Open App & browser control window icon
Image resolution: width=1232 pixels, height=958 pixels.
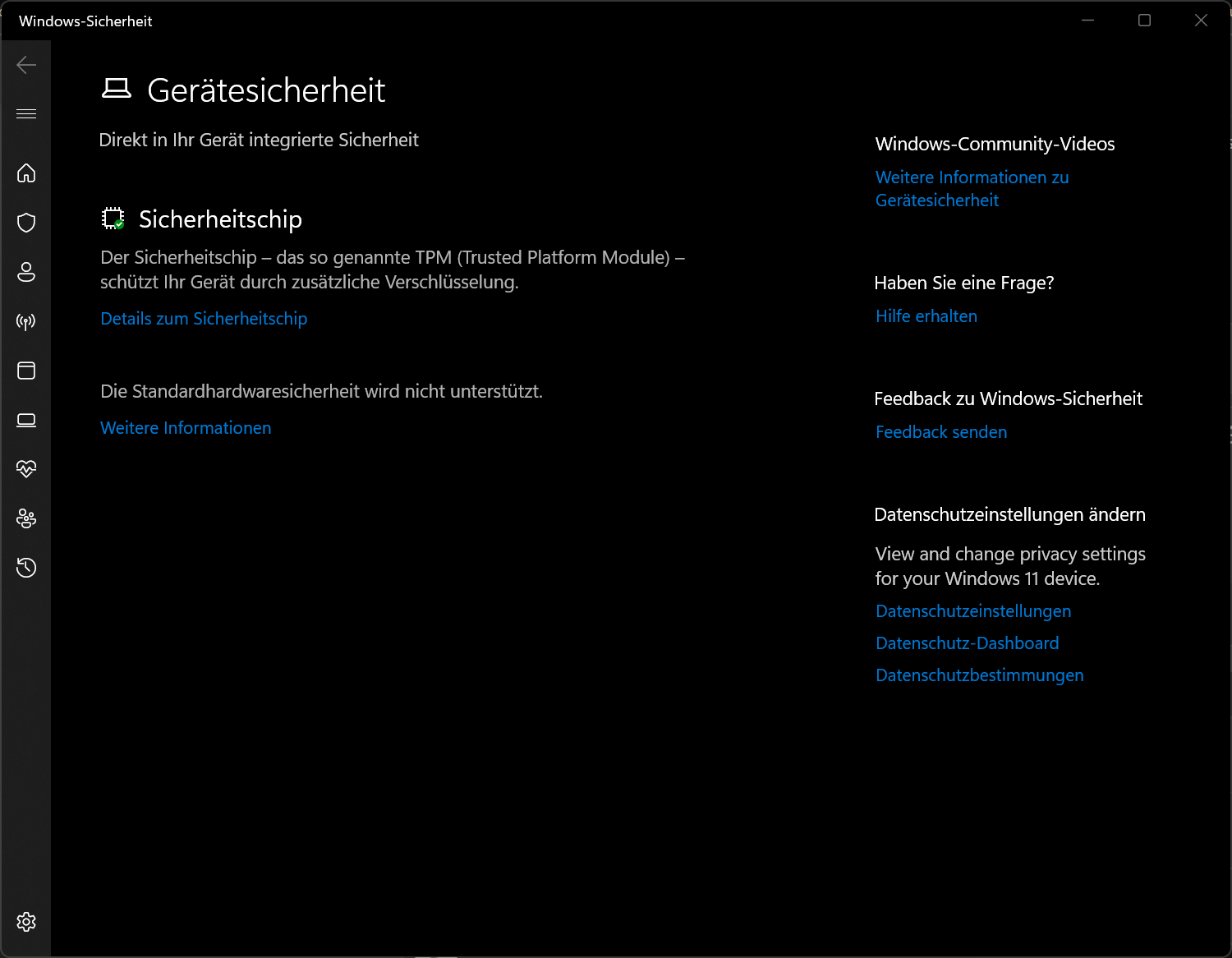point(26,371)
